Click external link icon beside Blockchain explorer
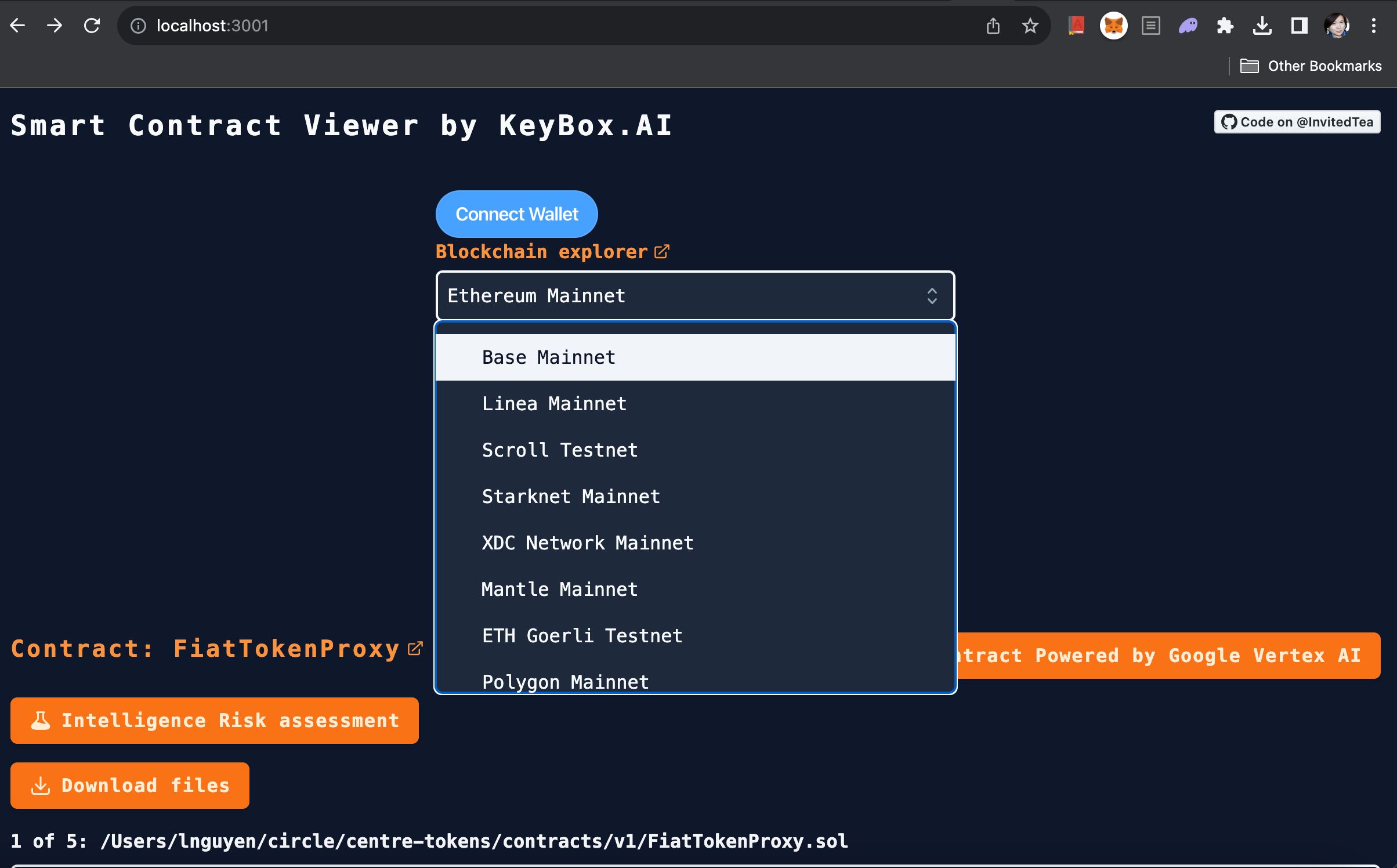 coord(661,251)
